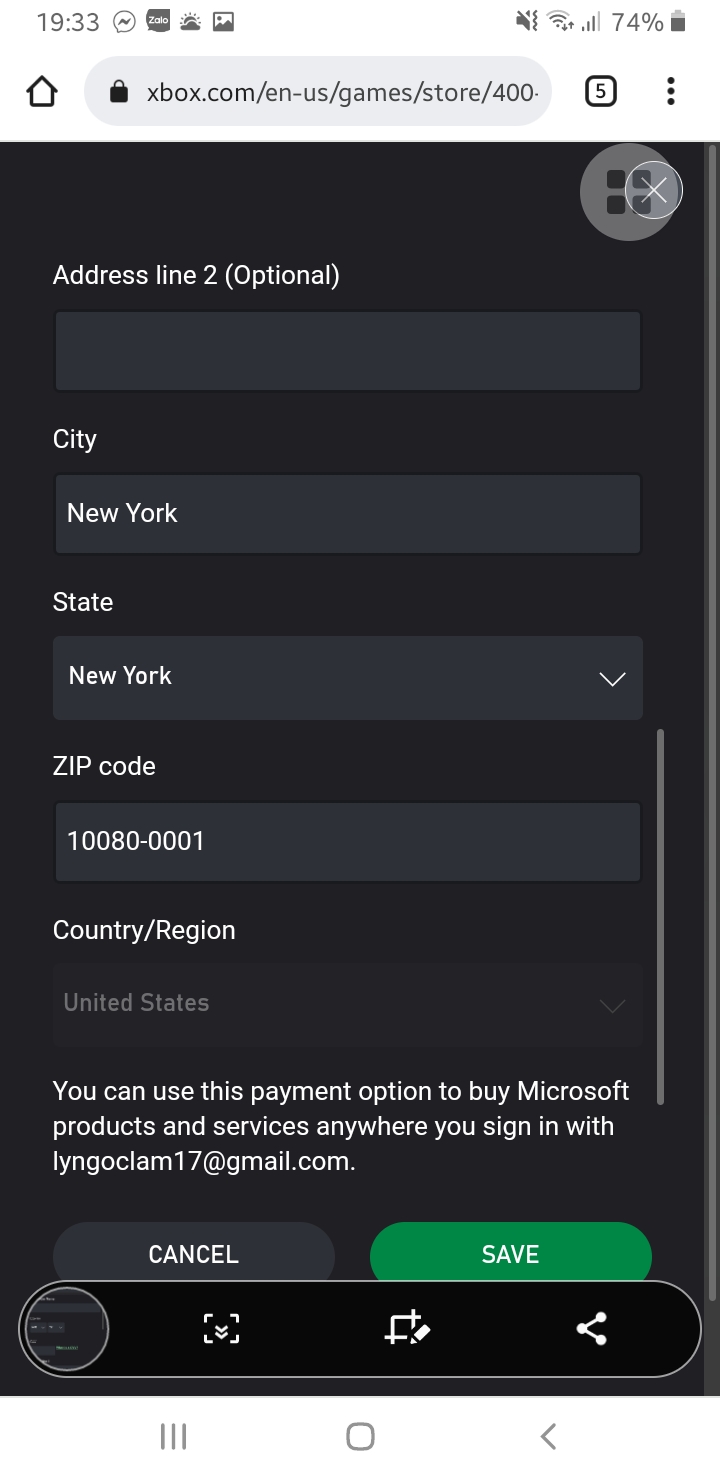Focus the City input field
The width and height of the screenshot is (720, 1480).
pyautogui.click(x=347, y=514)
